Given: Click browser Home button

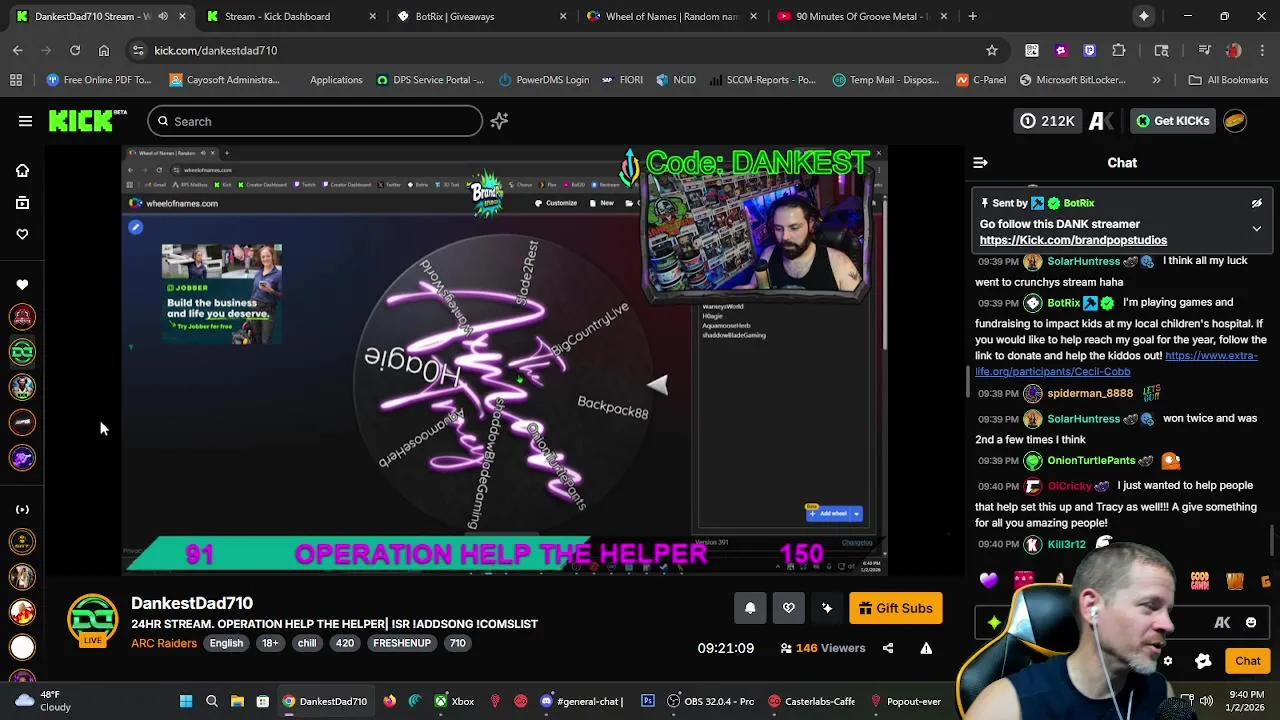Looking at the screenshot, I should (104, 50).
